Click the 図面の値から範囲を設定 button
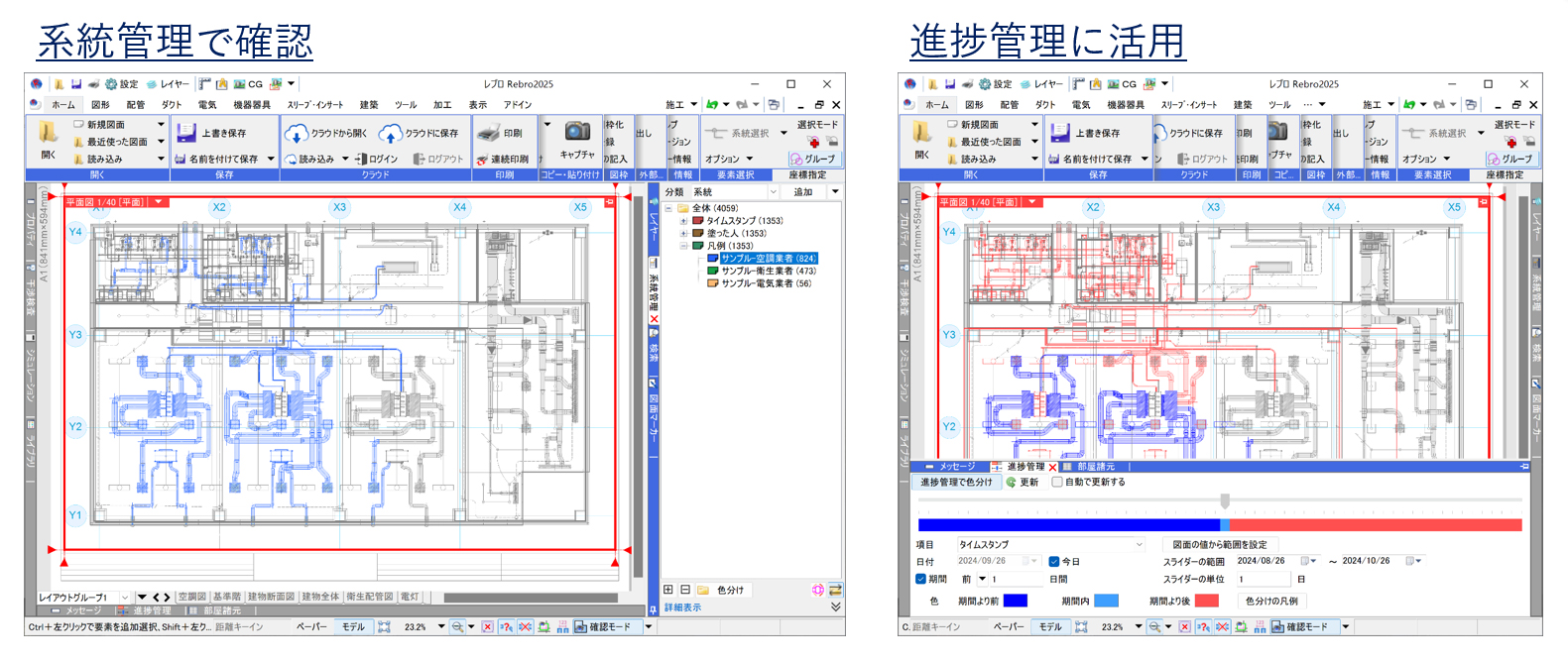 [1219, 544]
